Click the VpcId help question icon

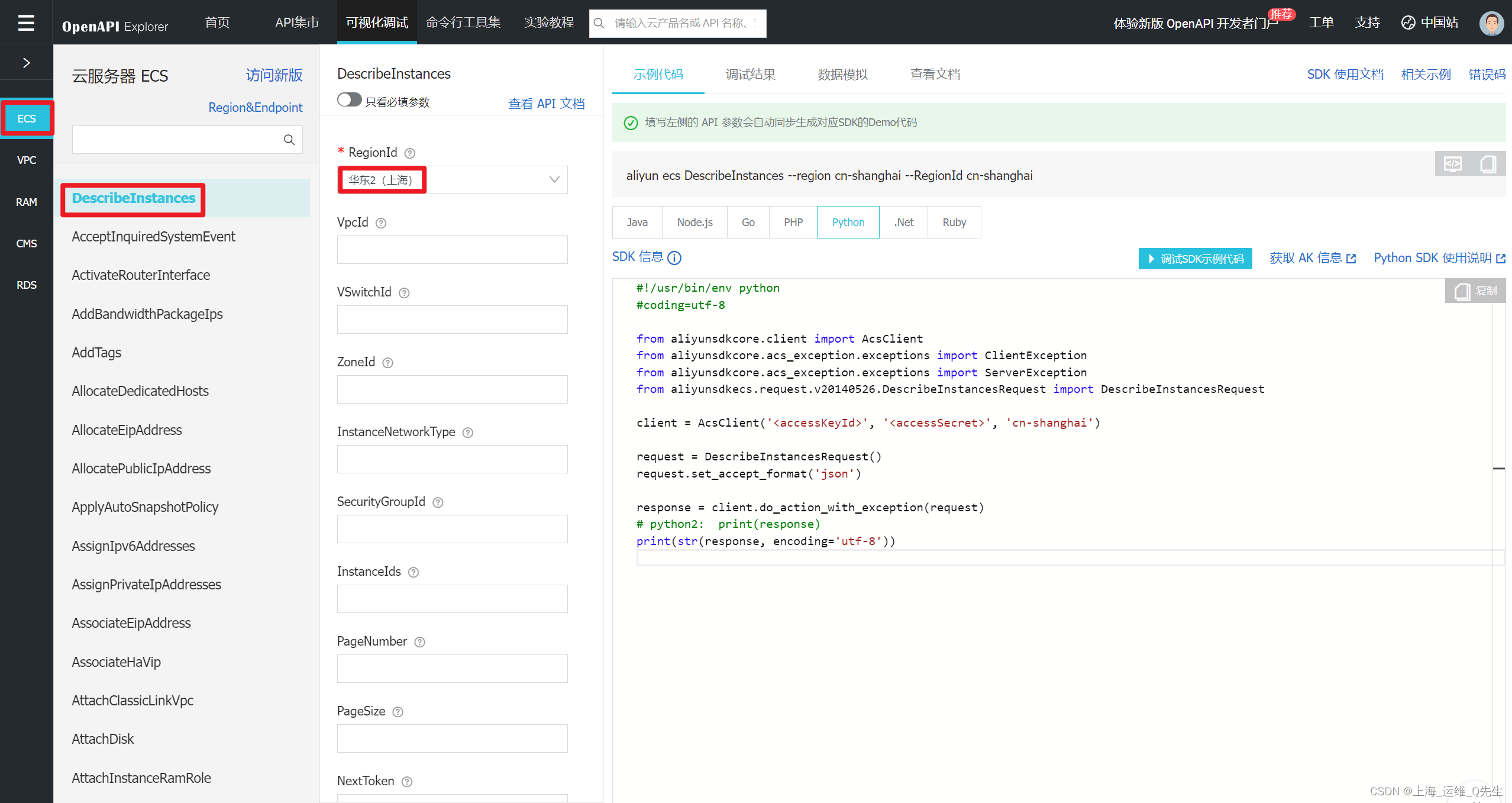click(381, 223)
